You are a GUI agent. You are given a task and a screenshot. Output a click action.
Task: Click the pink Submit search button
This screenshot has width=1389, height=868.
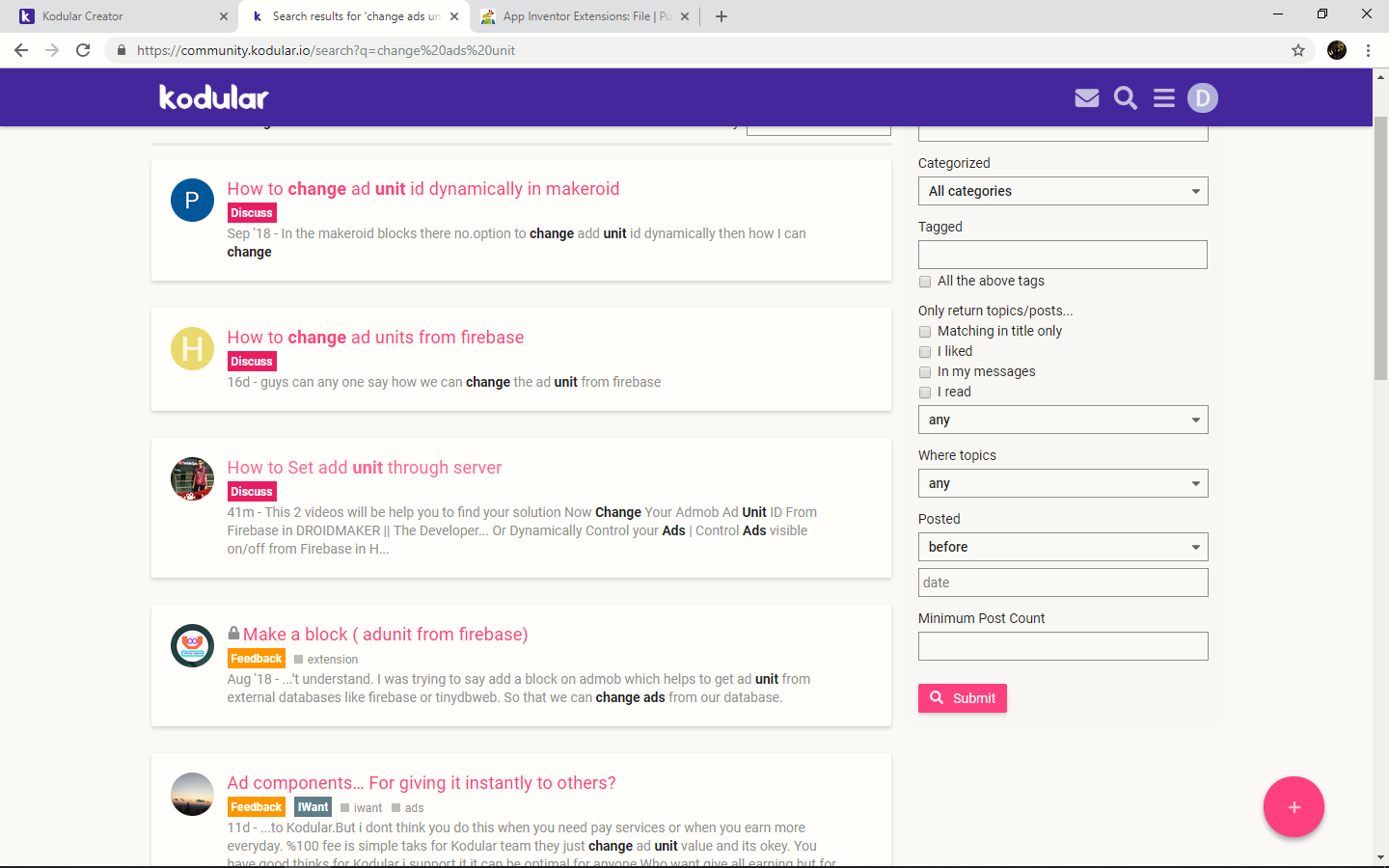coord(963,698)
